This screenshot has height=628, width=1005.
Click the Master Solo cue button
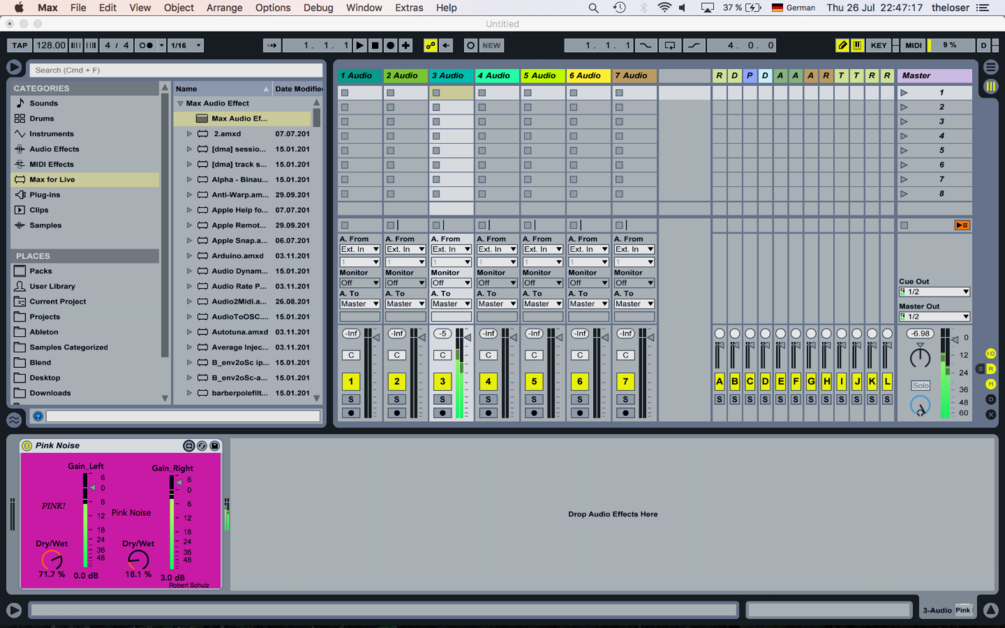(x=920, y=386)
